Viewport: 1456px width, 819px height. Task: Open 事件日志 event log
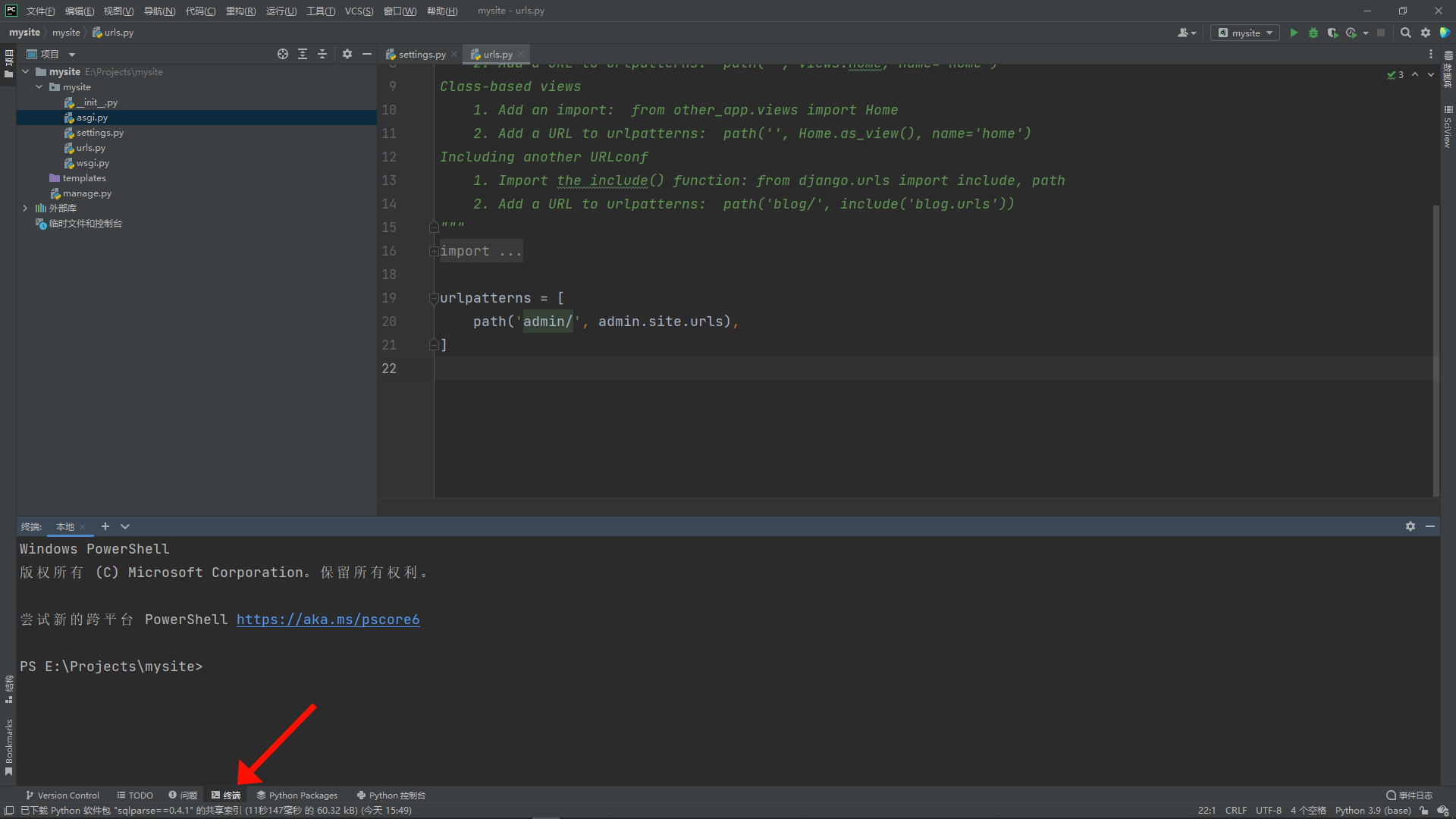tap(1410, 795)
